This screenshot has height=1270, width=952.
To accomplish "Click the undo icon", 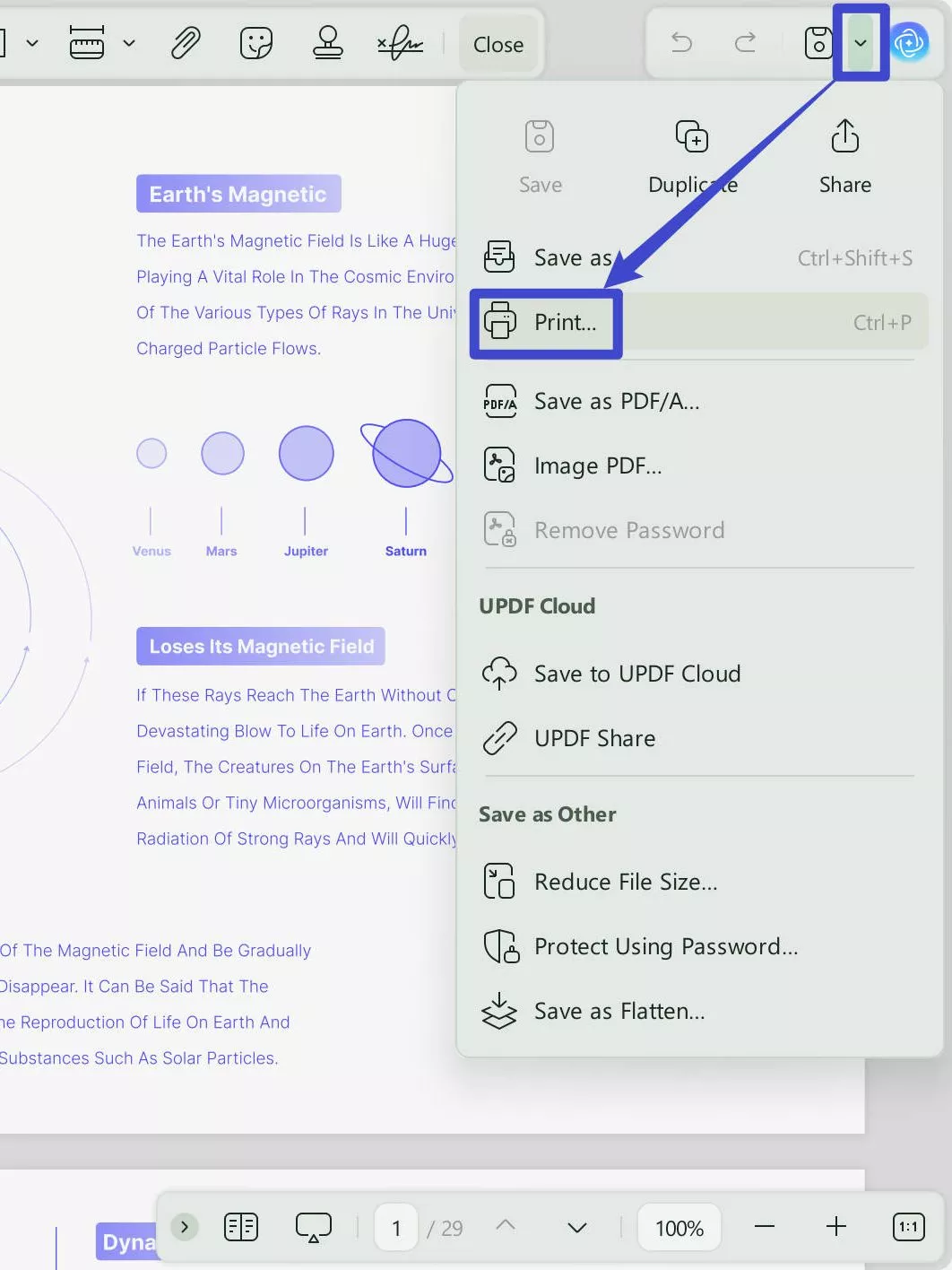I will click(x=680, y=43).
